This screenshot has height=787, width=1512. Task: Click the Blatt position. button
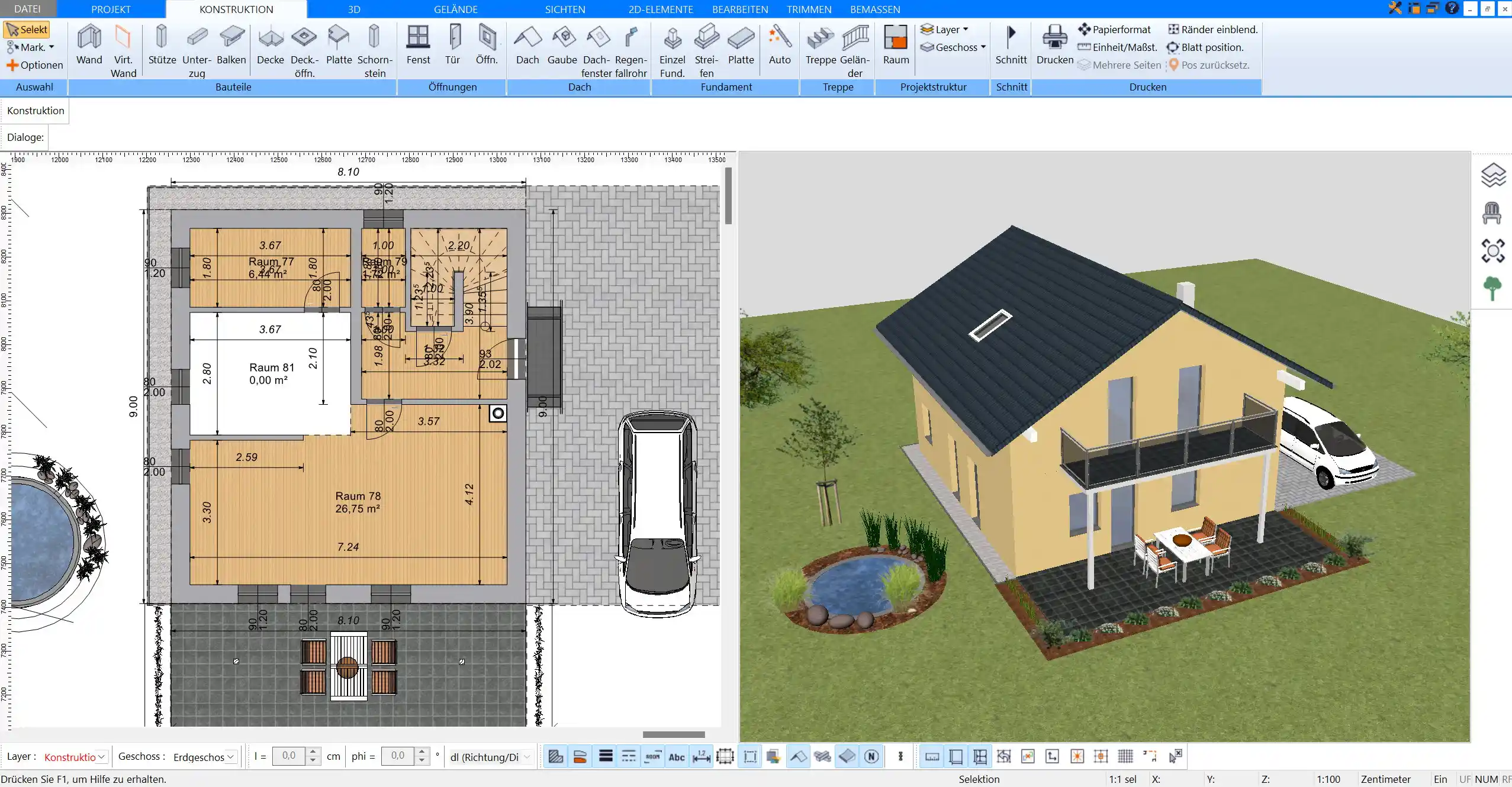(x=1205, y=47)
